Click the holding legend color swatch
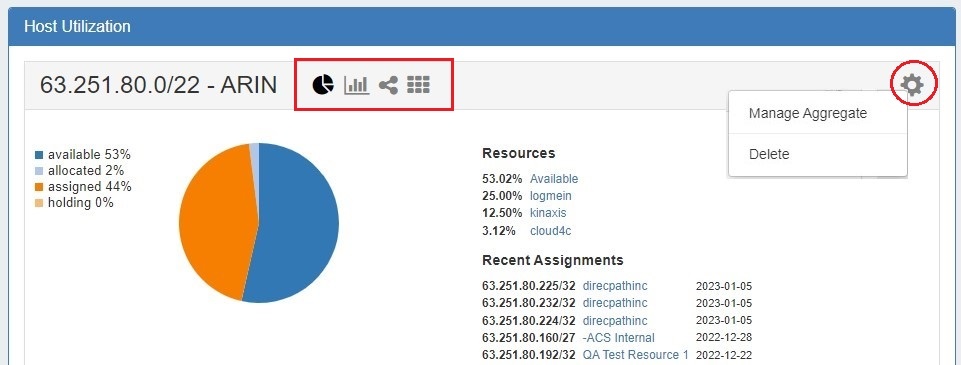961x365 pixels. pos(39,203)
